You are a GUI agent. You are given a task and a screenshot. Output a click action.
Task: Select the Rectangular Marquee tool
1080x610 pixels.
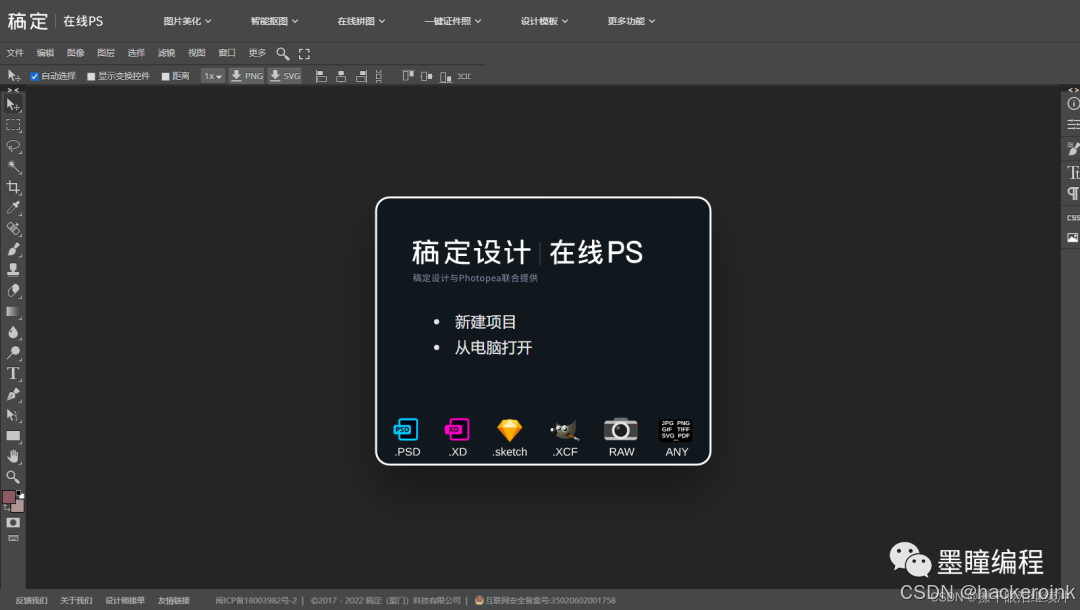tap(13, 125)
